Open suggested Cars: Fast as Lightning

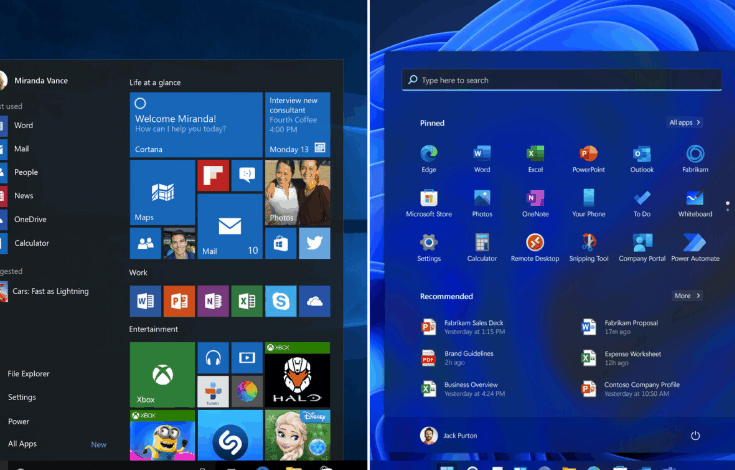tap(45, 291)
